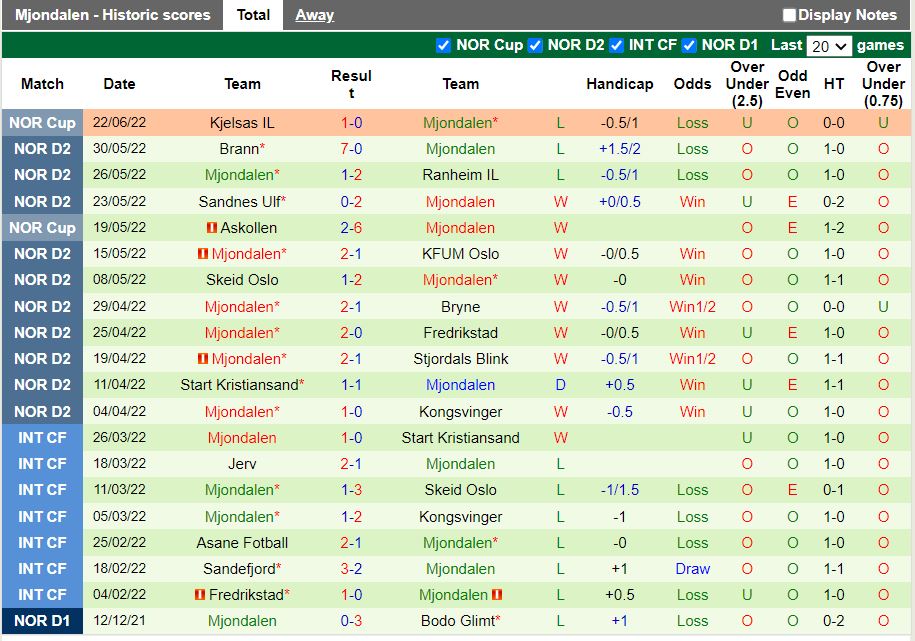This screenshot has height=641, width=915.
Task: Click the Match column header
Action: (43, 84)
